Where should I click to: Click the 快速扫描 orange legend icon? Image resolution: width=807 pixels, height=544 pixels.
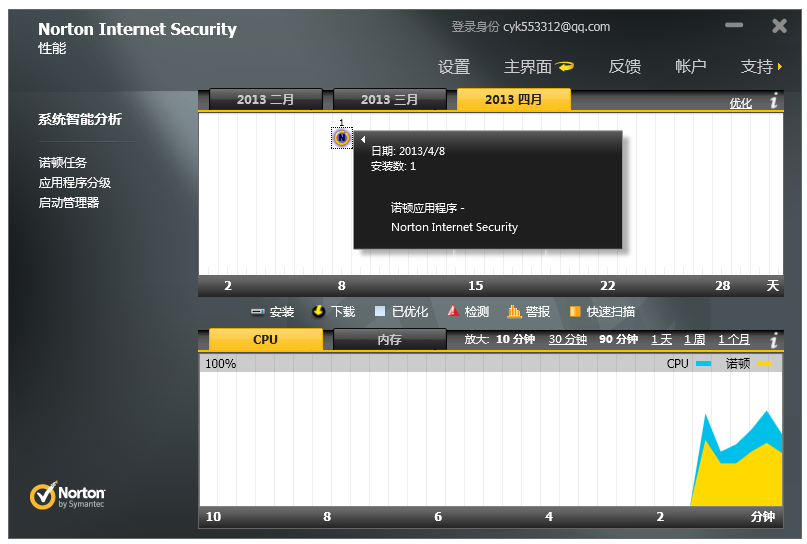(575, 311)
